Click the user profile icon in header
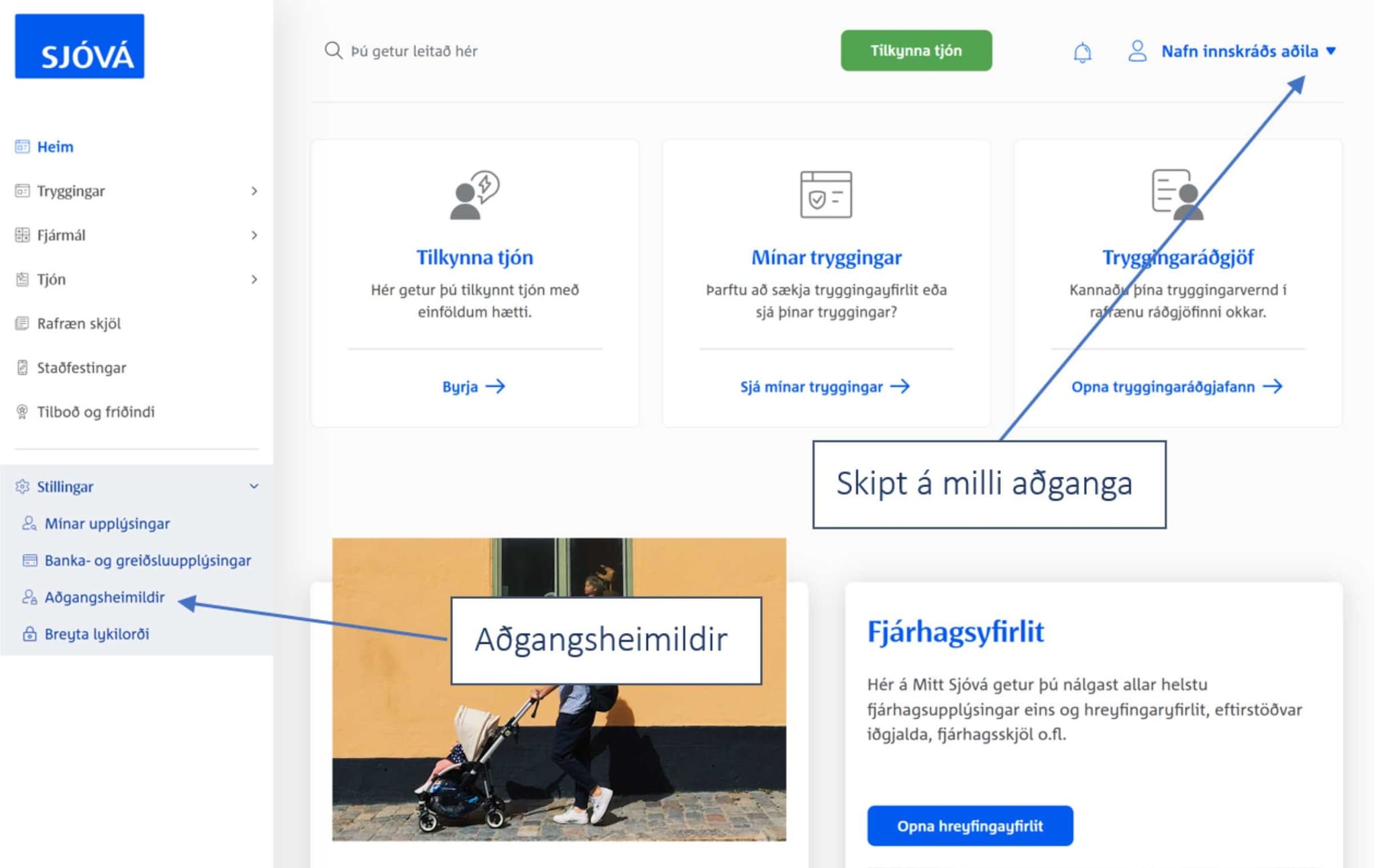 coord(1137,51)
